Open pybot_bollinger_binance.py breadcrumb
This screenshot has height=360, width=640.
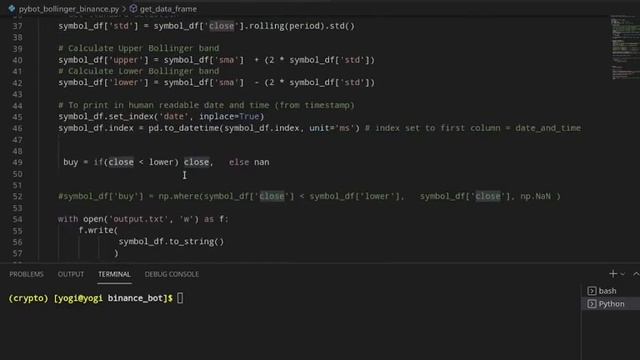[69, 9]
